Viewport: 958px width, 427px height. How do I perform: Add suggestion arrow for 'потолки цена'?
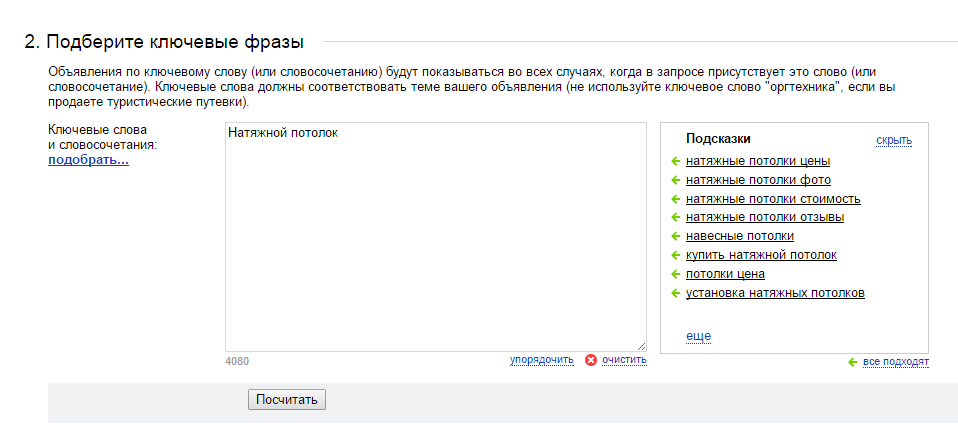click(675, 274)
